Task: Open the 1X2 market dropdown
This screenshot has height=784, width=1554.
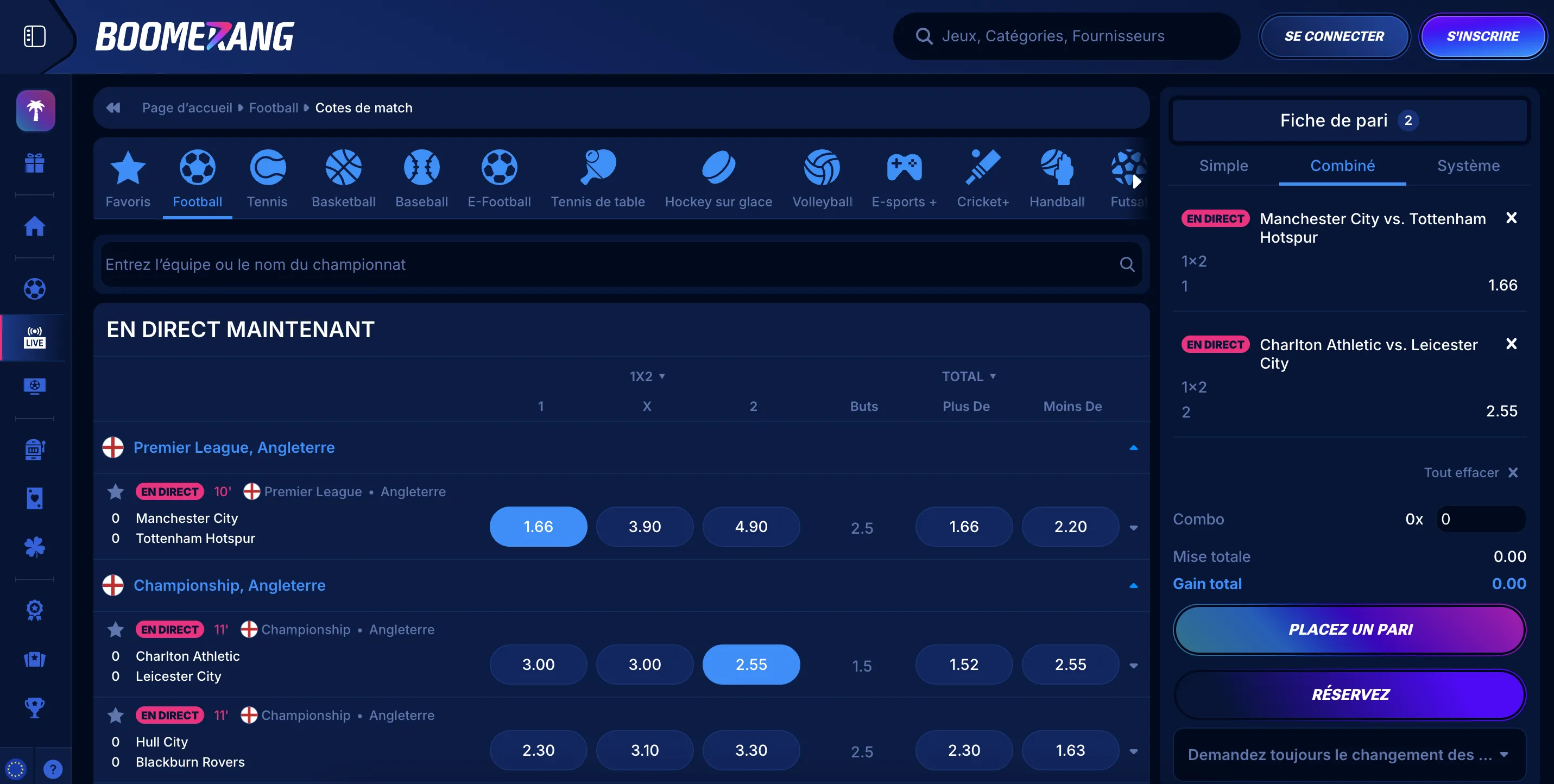Action: click(647, 376)
